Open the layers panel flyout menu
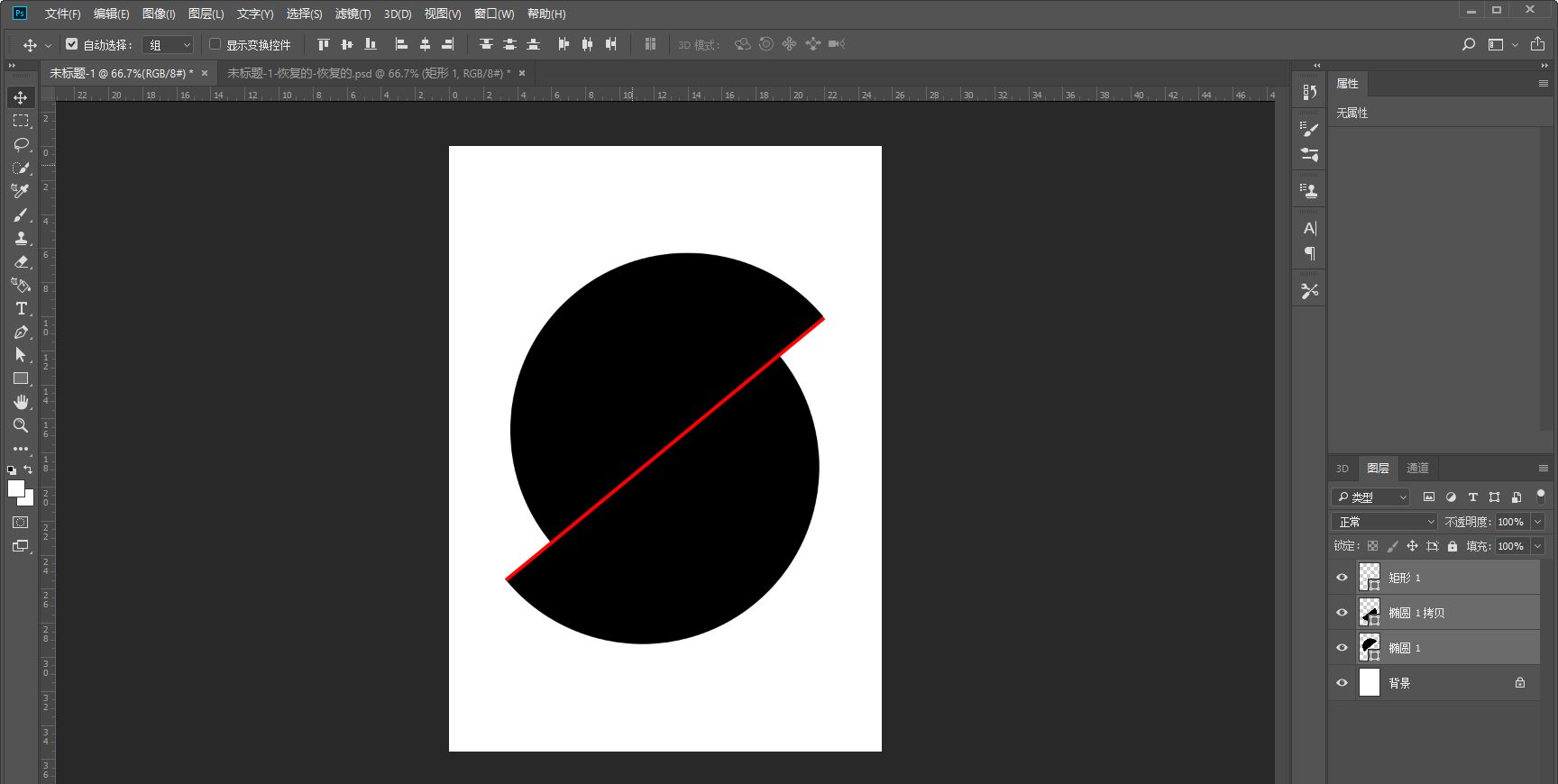The image size is (1558, 784). (1544, 469)
